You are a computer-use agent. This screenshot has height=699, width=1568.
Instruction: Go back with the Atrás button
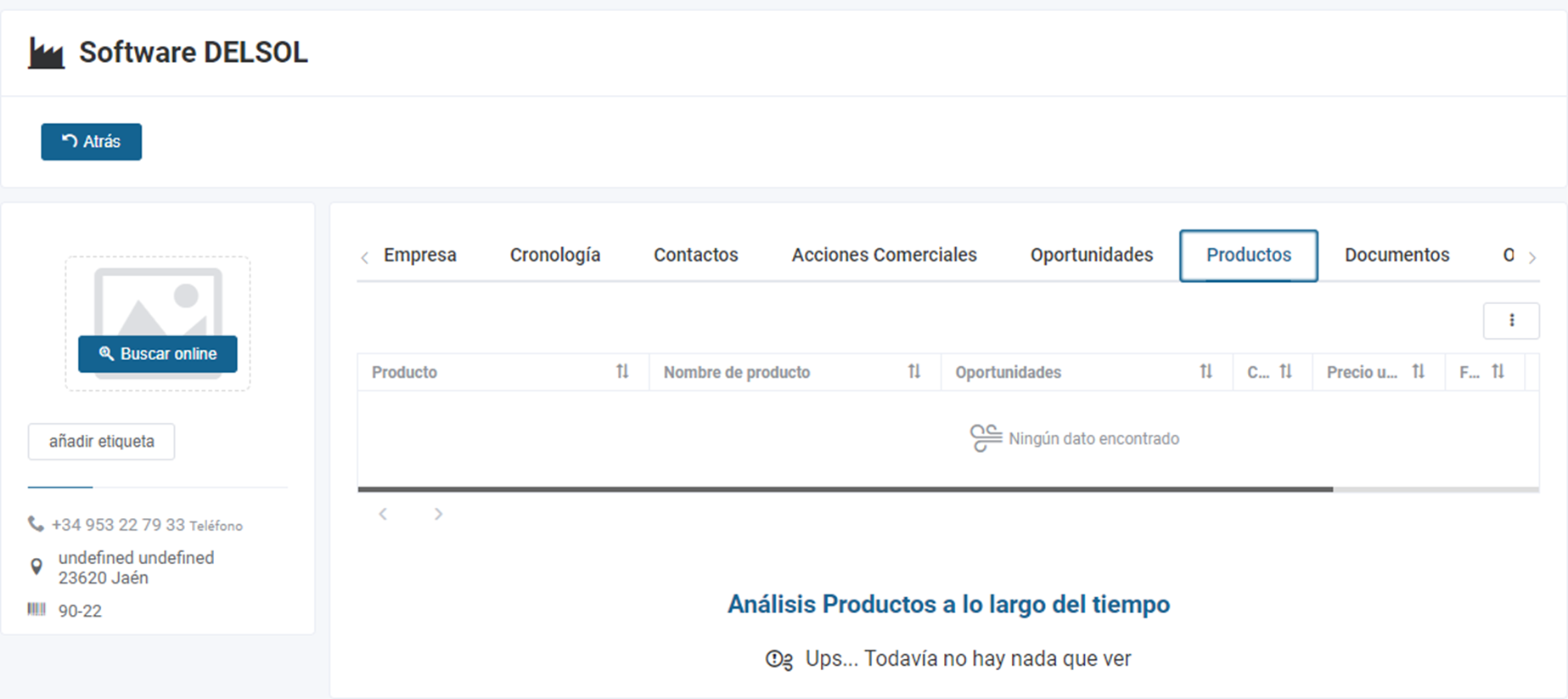92,142
